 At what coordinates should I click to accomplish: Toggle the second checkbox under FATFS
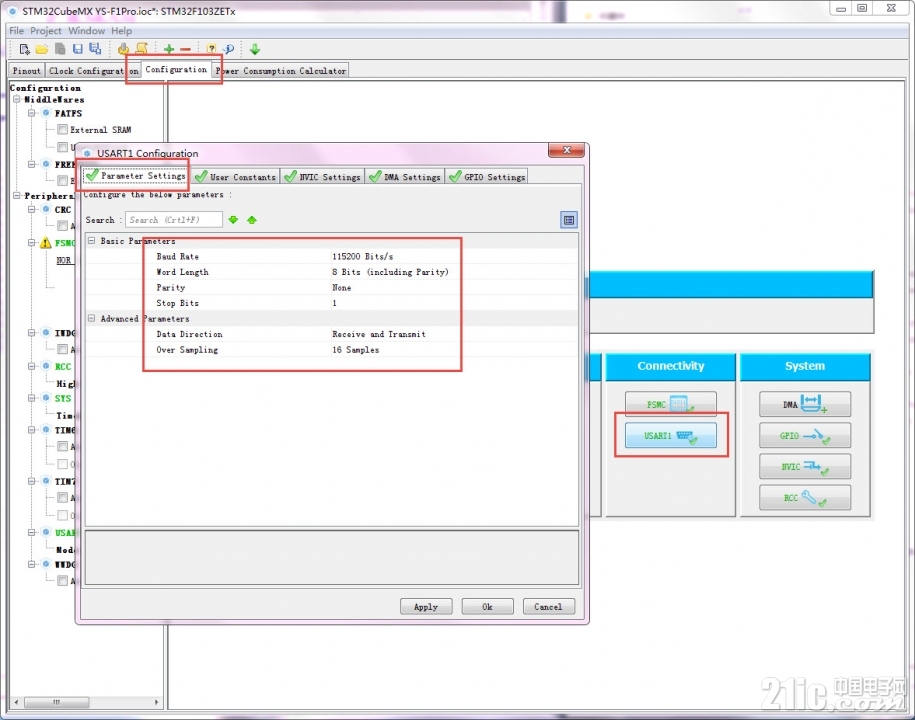62,147
